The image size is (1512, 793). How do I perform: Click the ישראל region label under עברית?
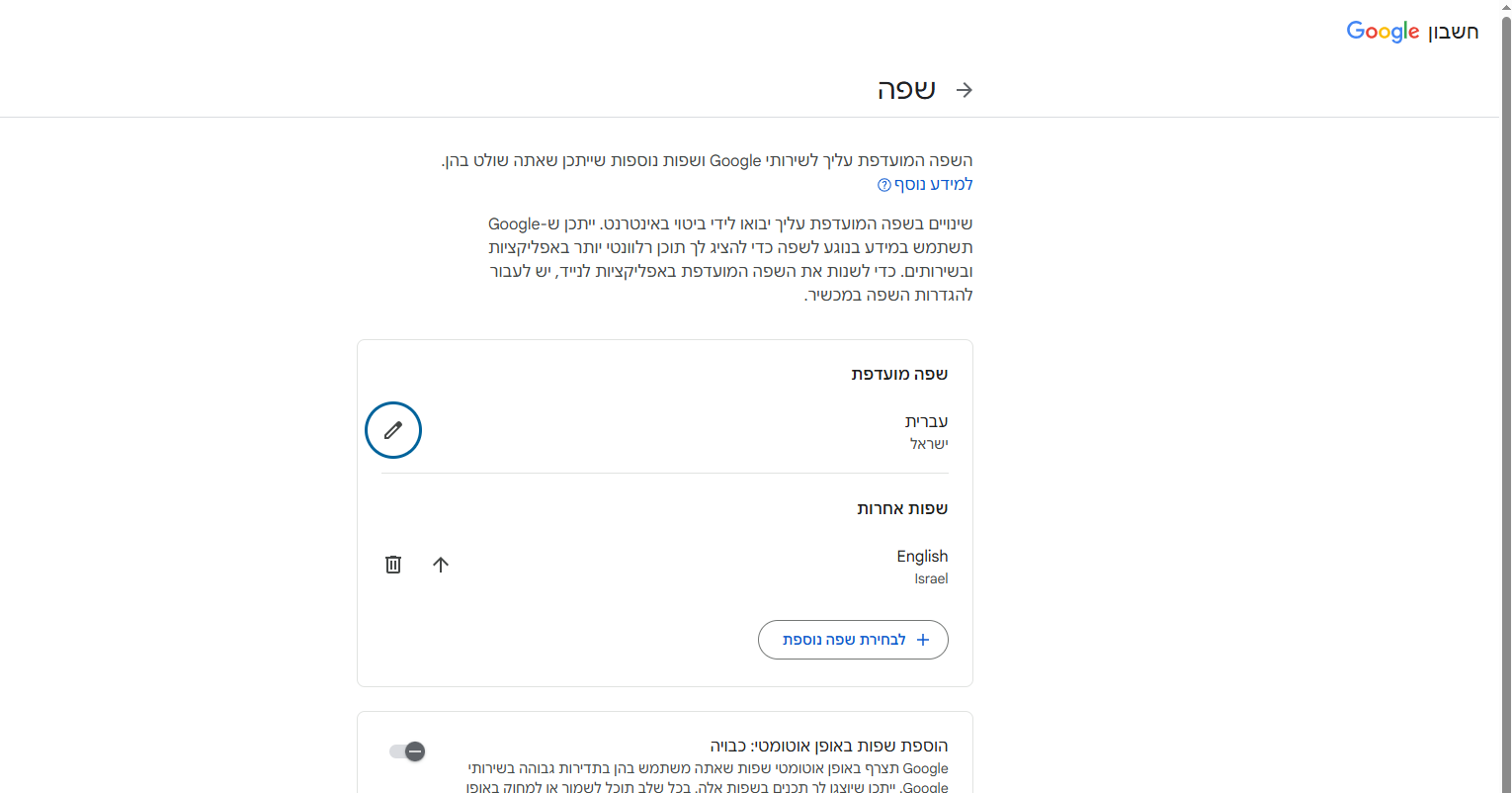pos(929,444)
